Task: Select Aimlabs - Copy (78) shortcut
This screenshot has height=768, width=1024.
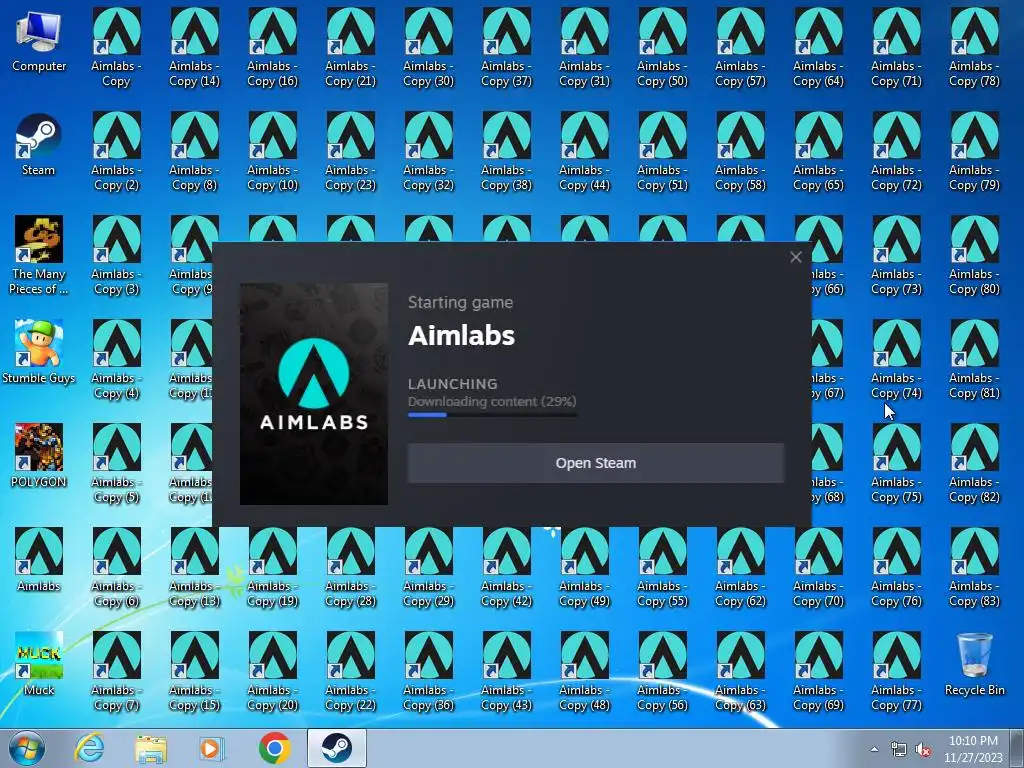Action: pos(974,48)
